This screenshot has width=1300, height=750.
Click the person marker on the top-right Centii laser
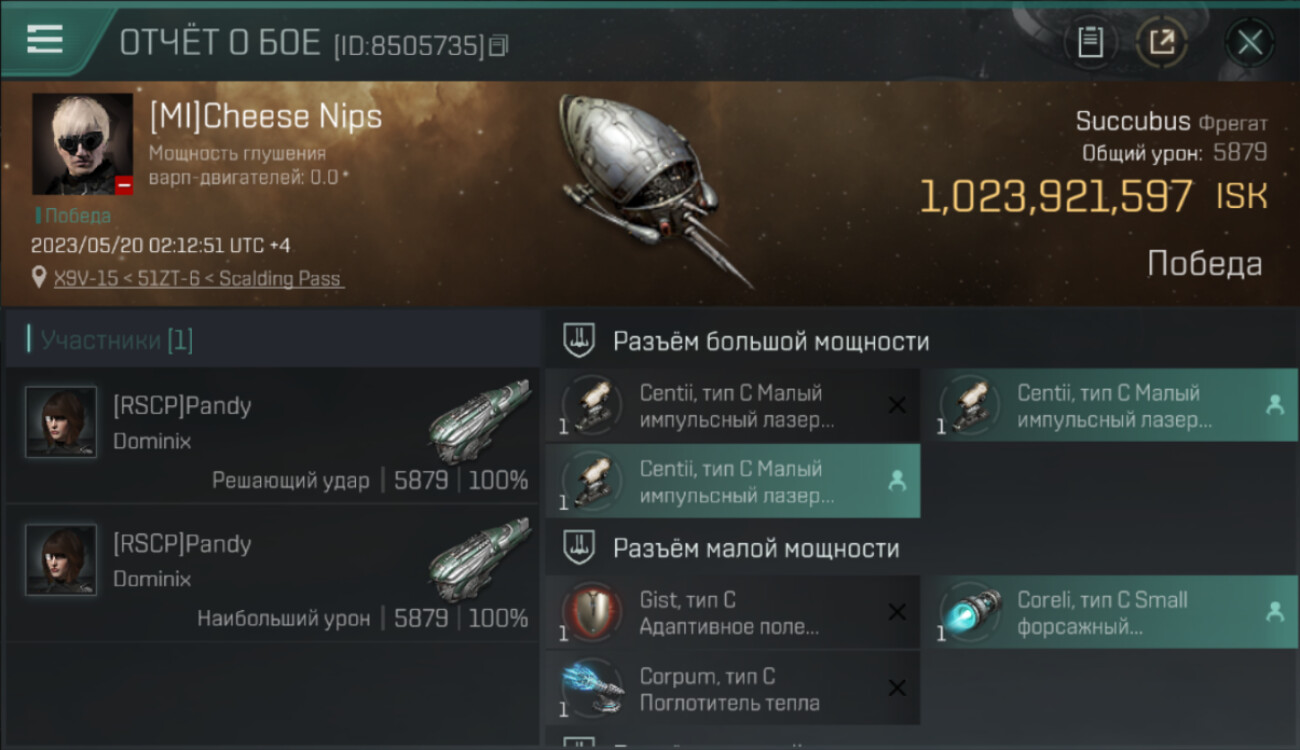[1274, 405]
